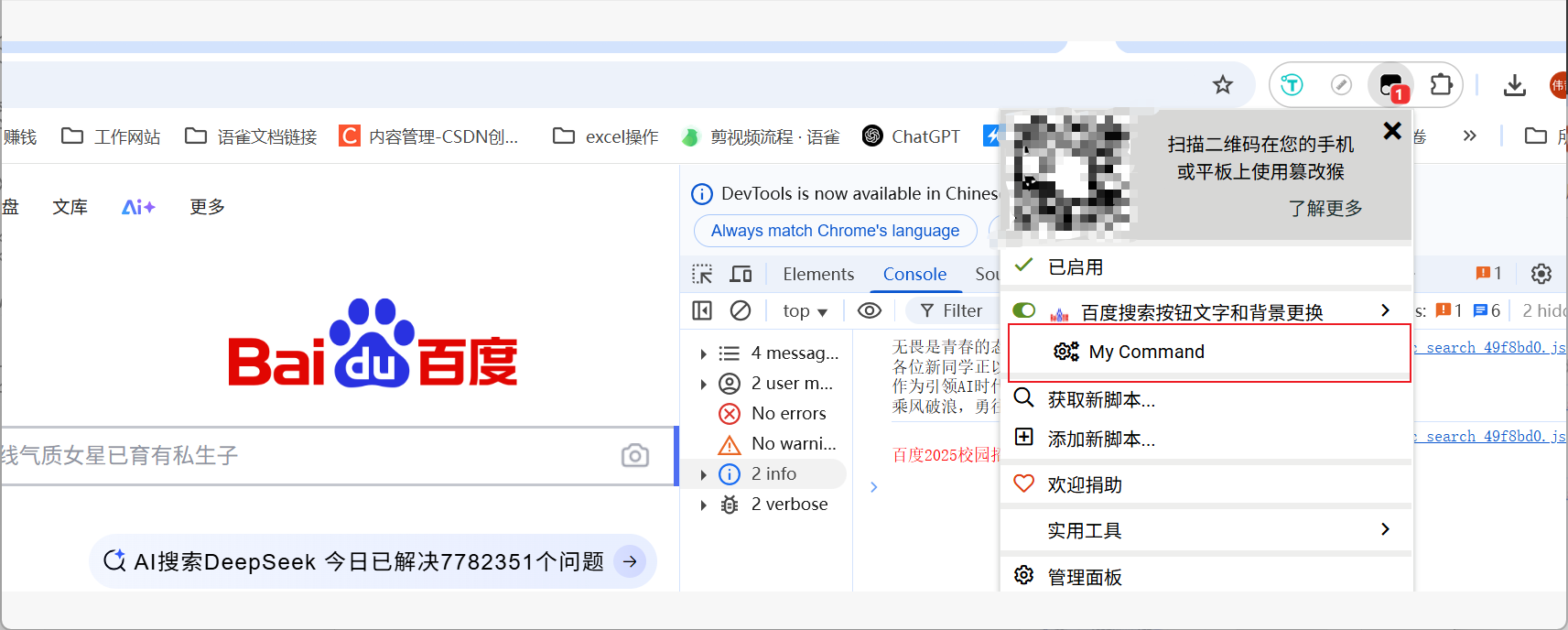Clear the console with the circle-slash icon

tap(741, 310)
